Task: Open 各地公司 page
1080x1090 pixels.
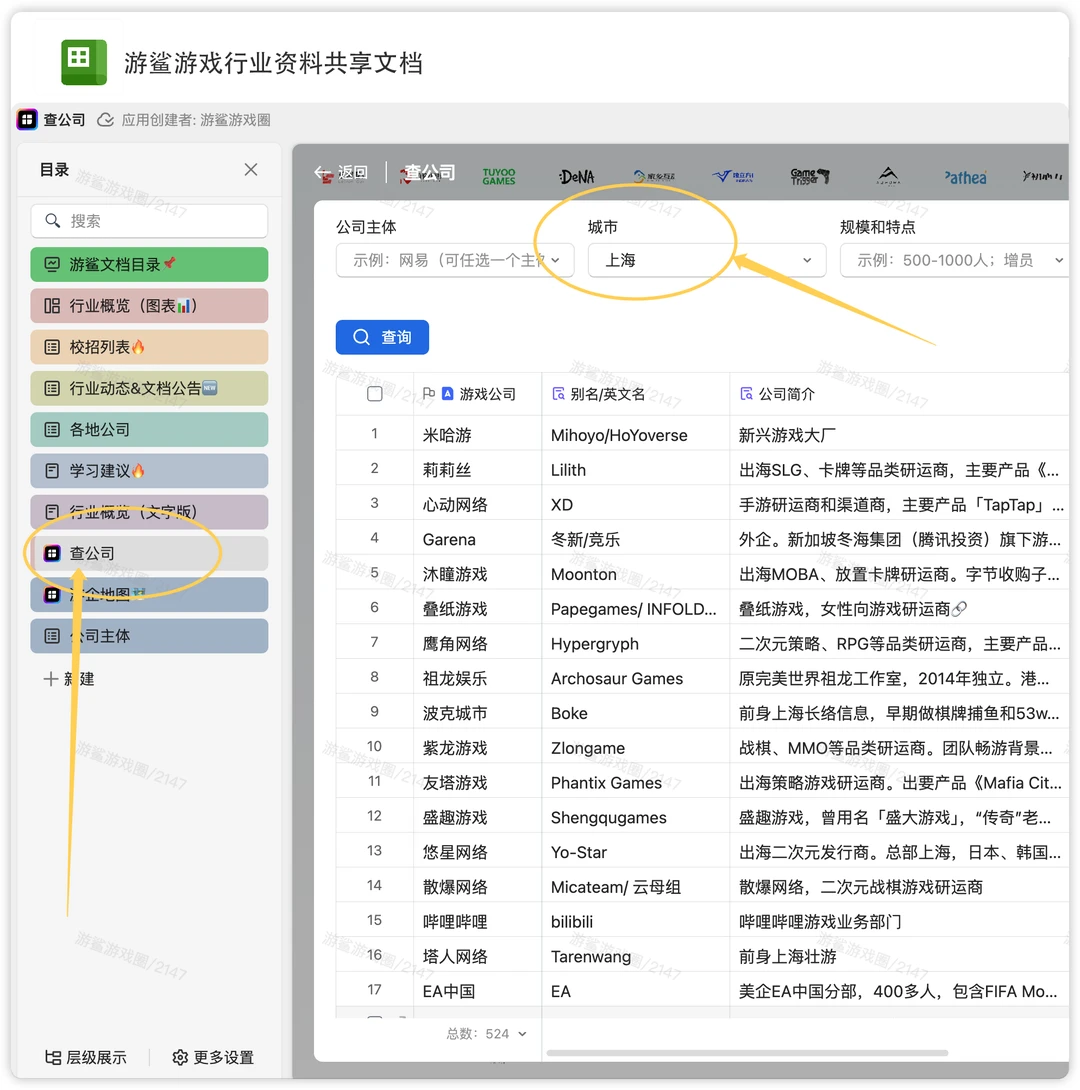Action: tap(149, 430)
